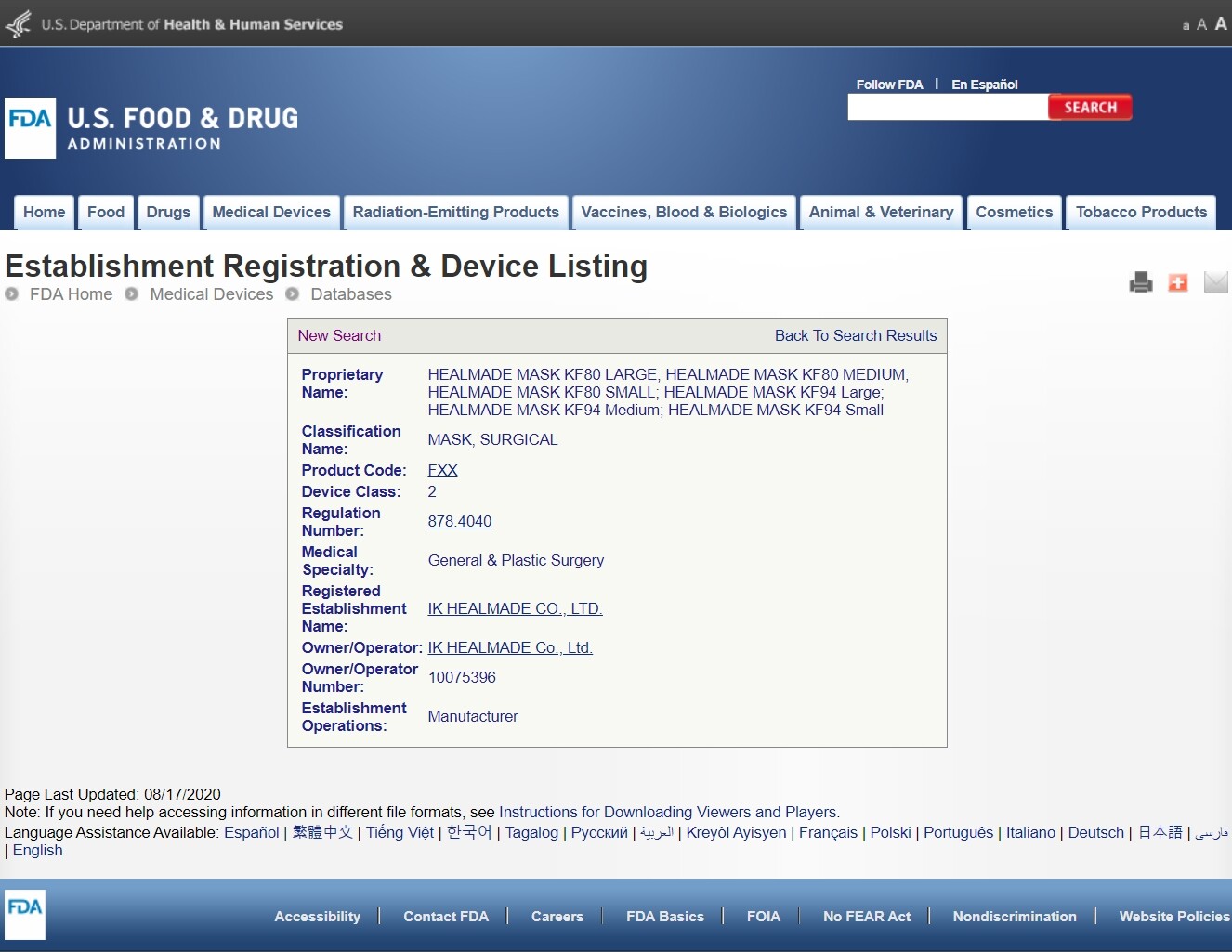Select Русский language link
This screenshot has width=1232, height=952.
pos(599,833)
